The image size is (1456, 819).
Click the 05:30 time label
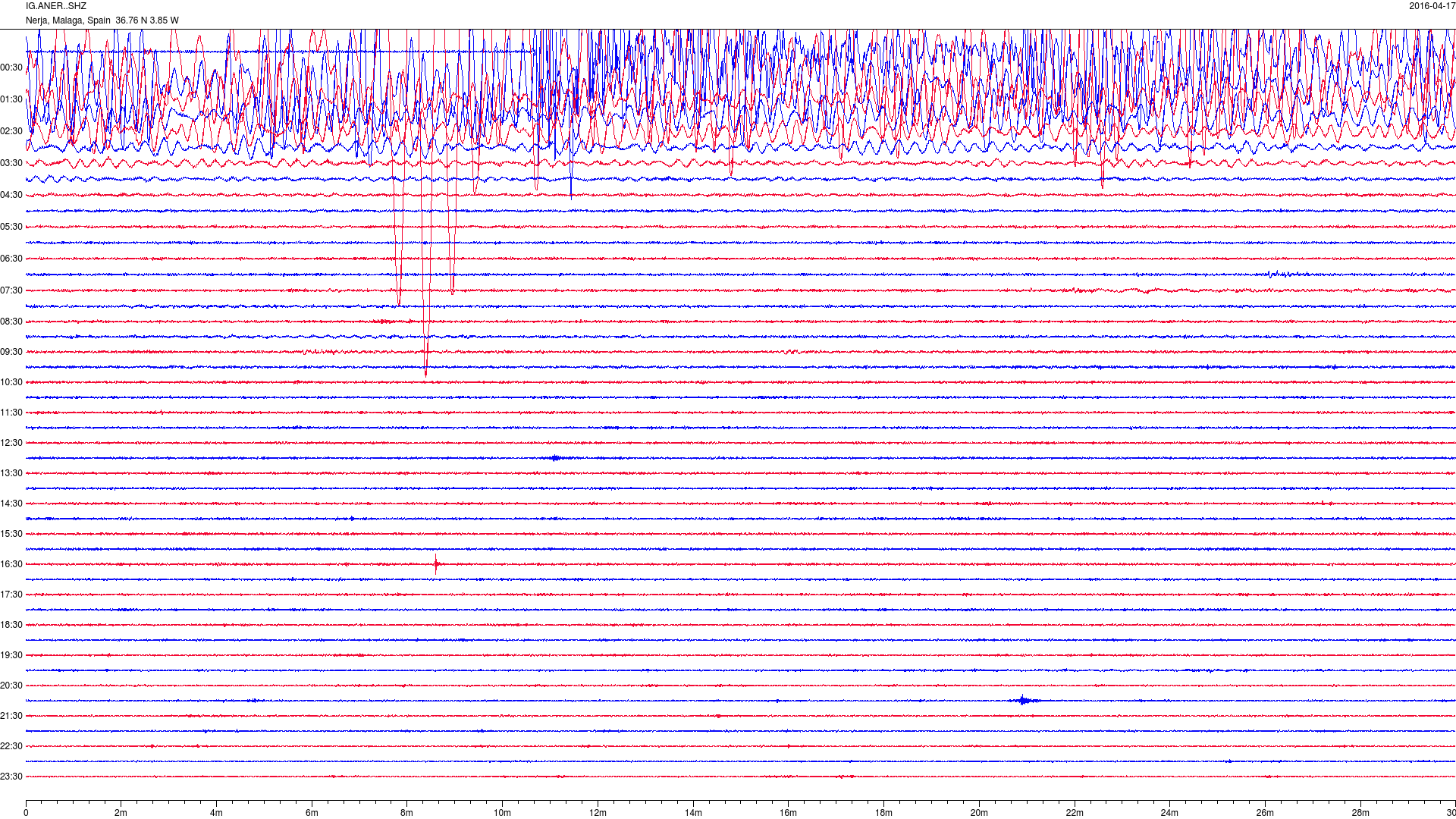tap(11, 227)
